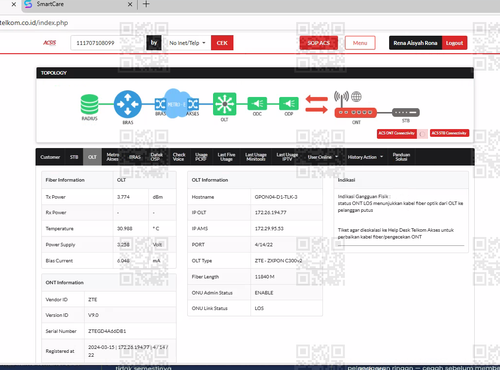Image resolution: width=500 pixels, height=370 pixels.
Task: Click the Vendor ID value ZTE
Action: (x=93, y=299)
